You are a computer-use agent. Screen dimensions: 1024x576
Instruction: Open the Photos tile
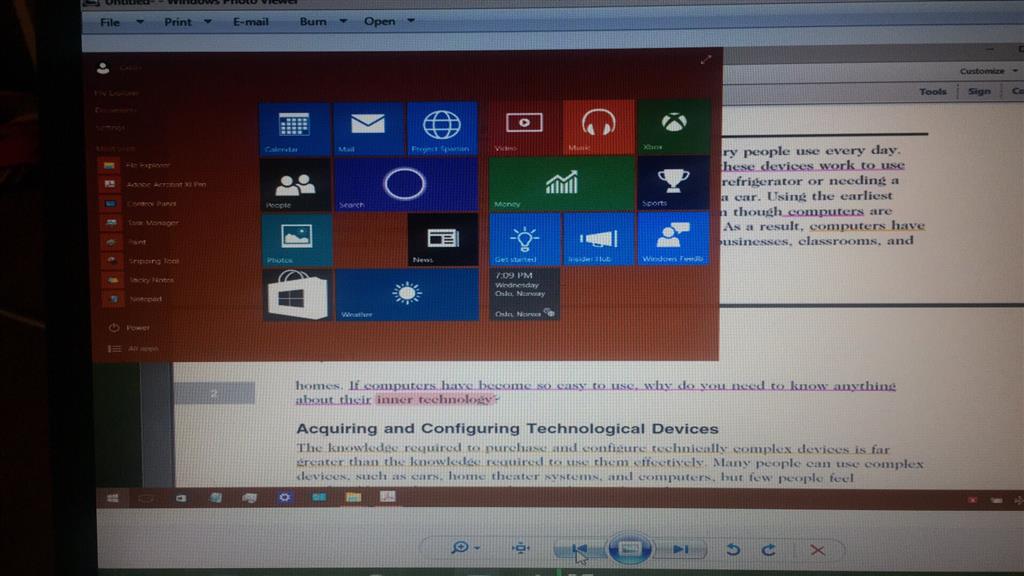coord(296,240)
